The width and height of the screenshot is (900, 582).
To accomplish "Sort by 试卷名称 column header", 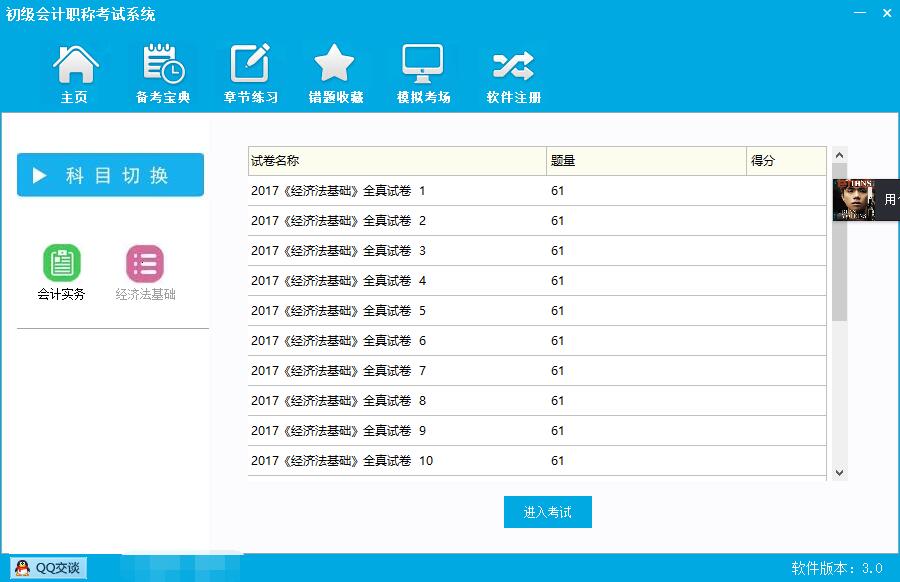I will pyautogui.click(x=397, y=161).
